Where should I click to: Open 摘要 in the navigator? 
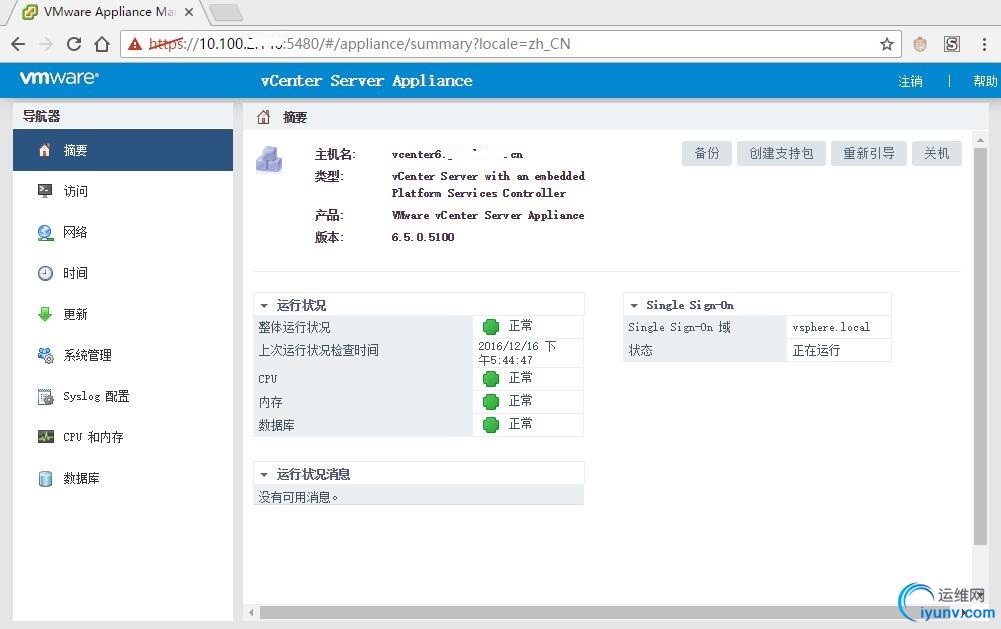(123, 150)
